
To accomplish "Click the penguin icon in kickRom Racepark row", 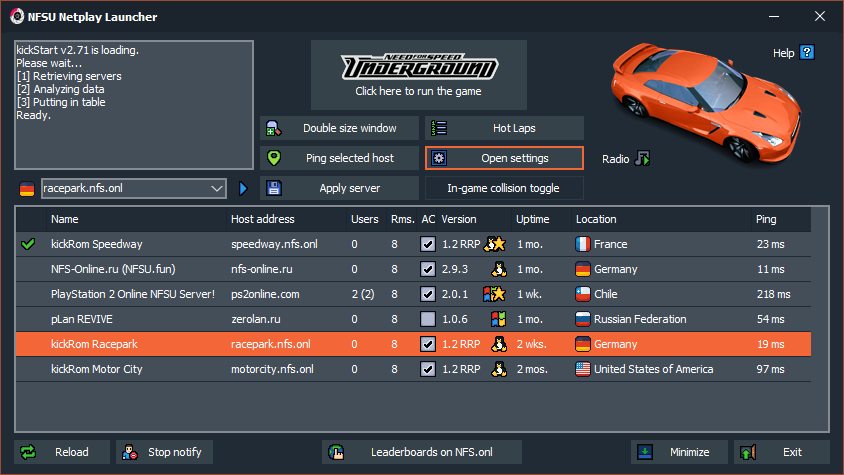I will tap(499, 344).
